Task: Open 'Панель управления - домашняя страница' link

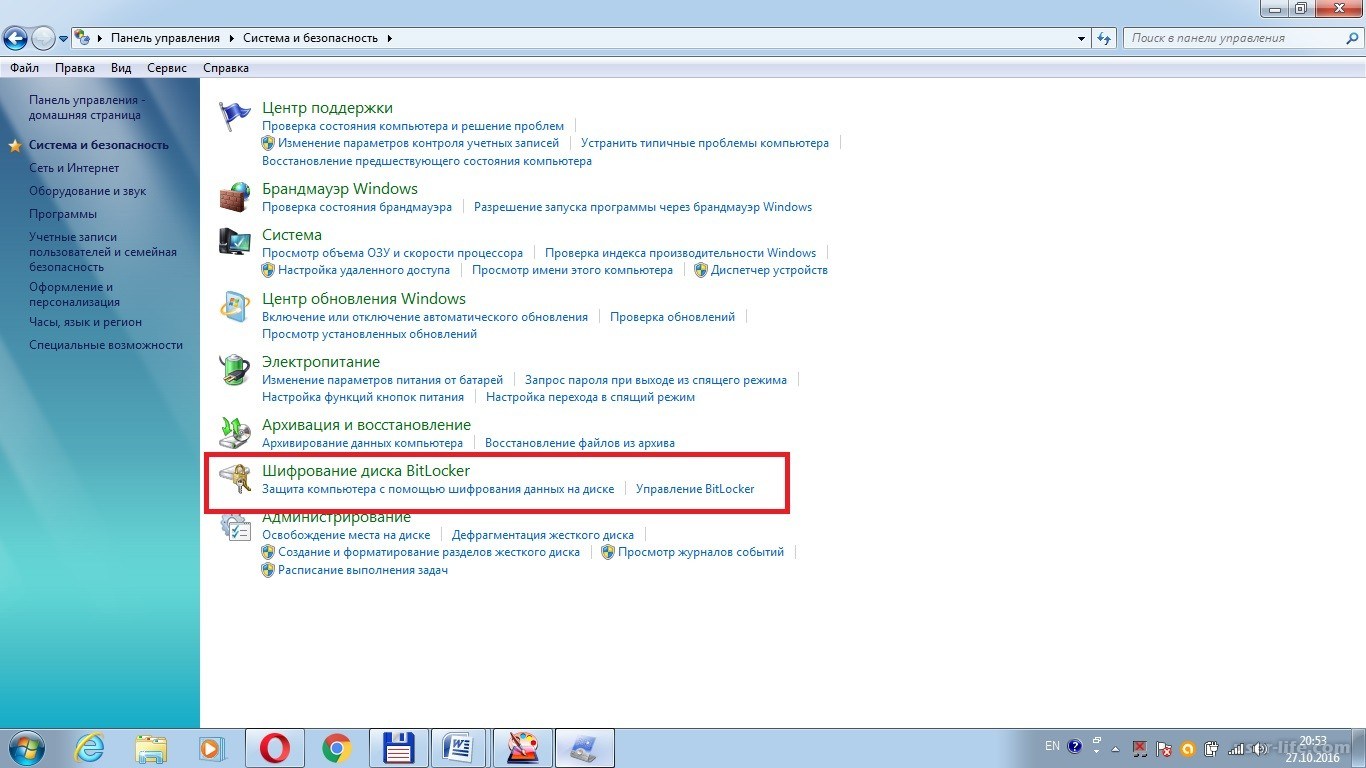Action: [87, 107]
